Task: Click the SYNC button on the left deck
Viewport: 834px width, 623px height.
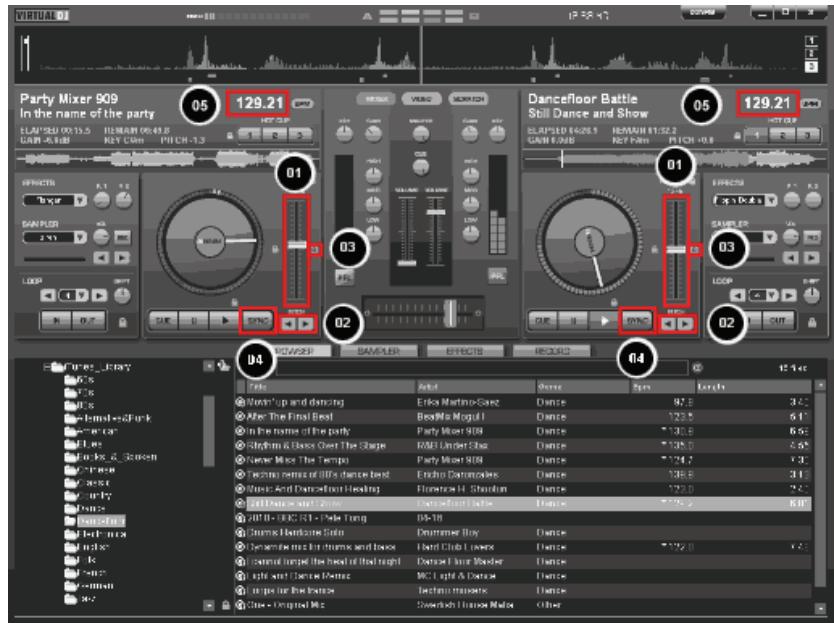Action: (x=258, y=321)
